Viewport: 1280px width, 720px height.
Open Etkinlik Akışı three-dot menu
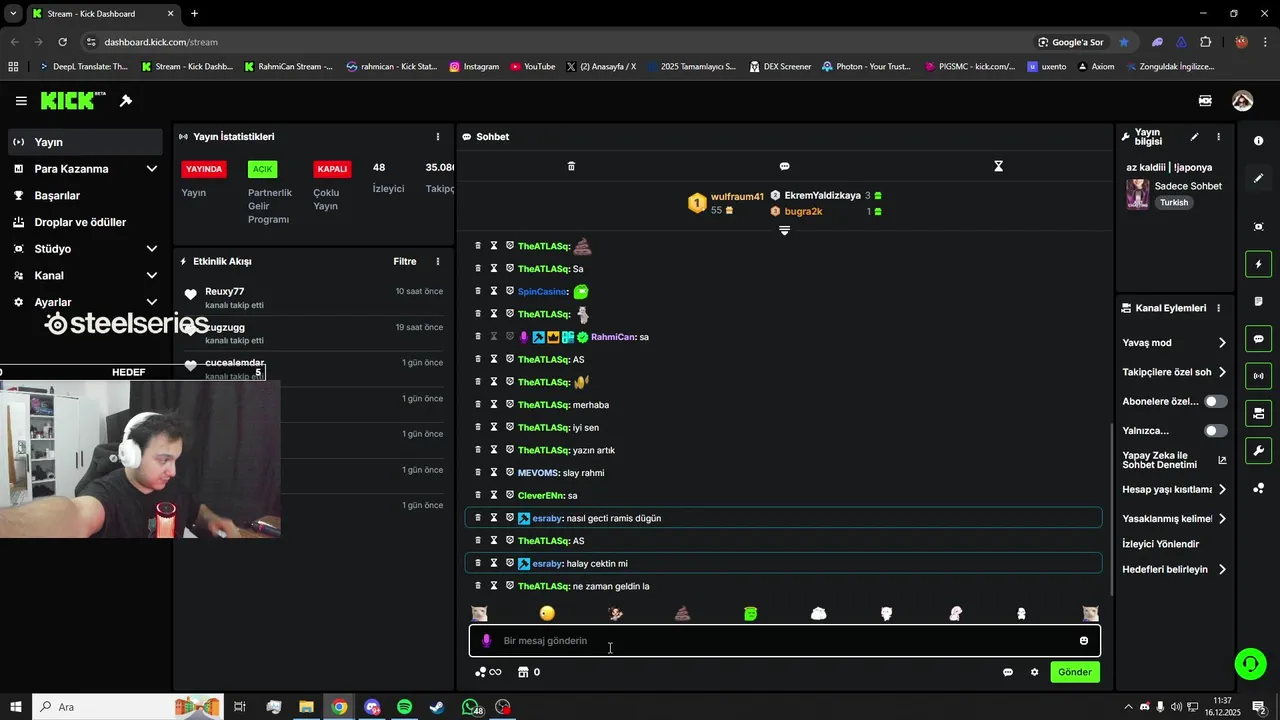tap(437, 261)
